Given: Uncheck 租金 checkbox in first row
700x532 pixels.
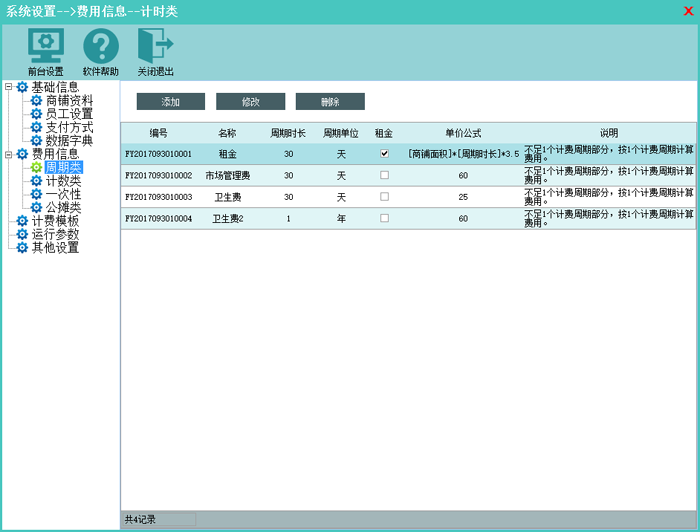Looking at the screenshot, I should [x=384, y=154].
